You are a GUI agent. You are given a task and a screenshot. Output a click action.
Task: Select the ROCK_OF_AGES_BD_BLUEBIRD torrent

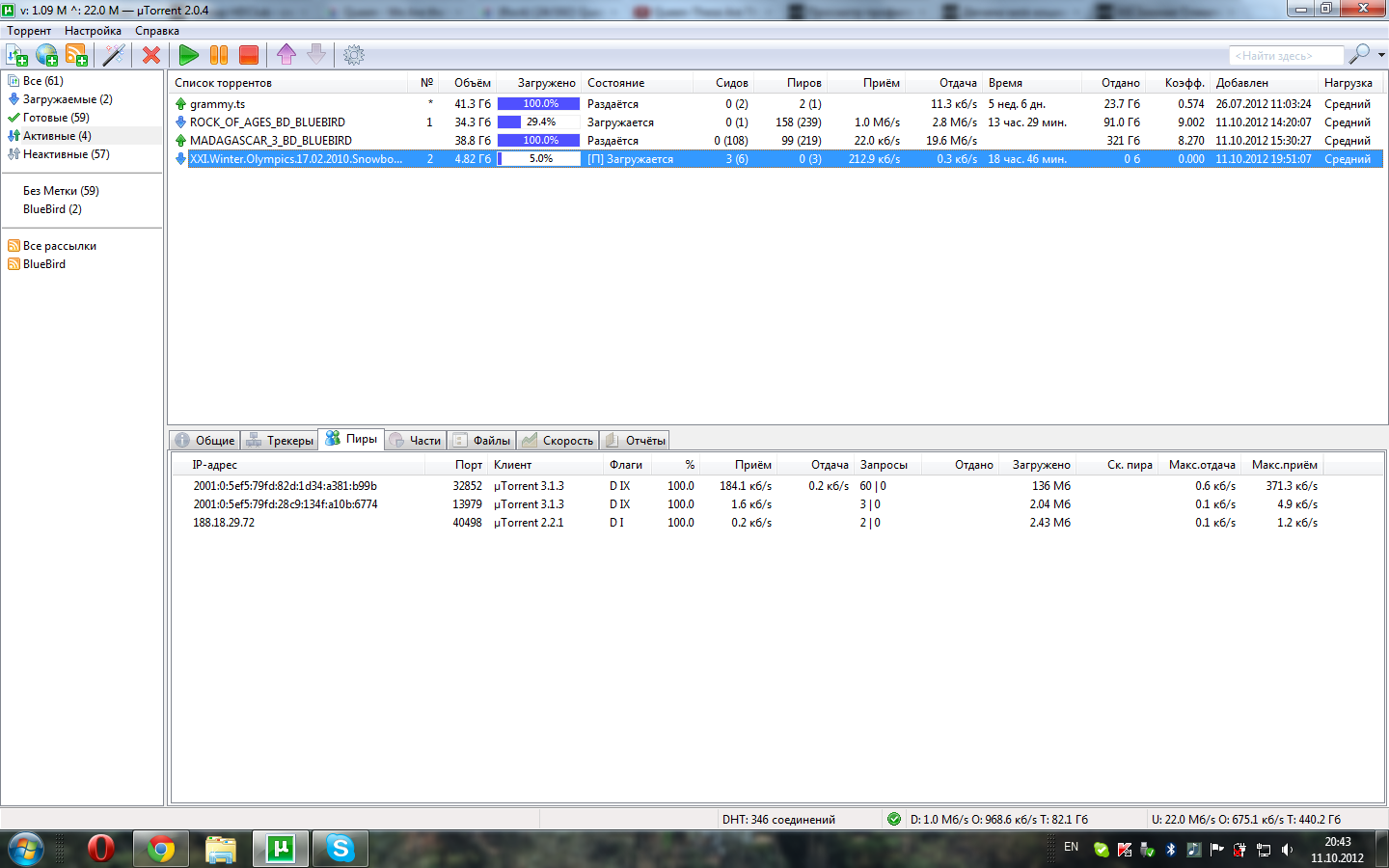pos(776,122)
